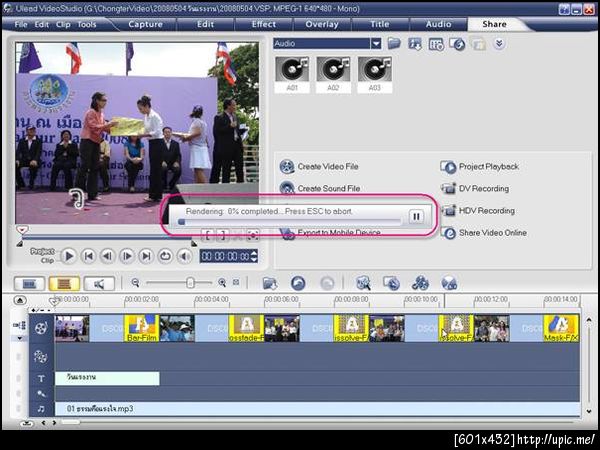Adjust timecode with stepper arrows
600x450 pixels.
[254, 256]
